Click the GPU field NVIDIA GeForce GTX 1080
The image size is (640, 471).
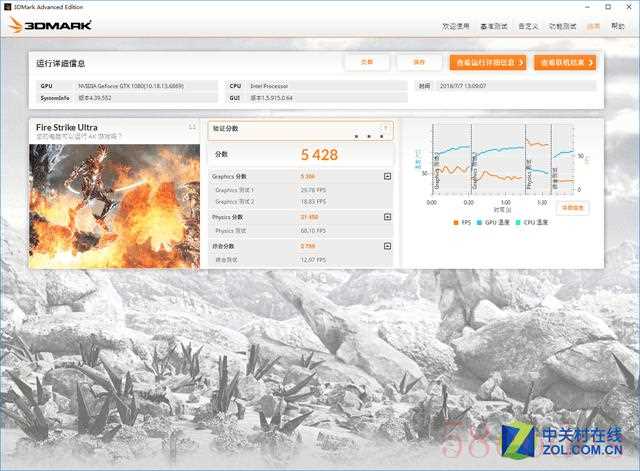click(x=131, y=86)
